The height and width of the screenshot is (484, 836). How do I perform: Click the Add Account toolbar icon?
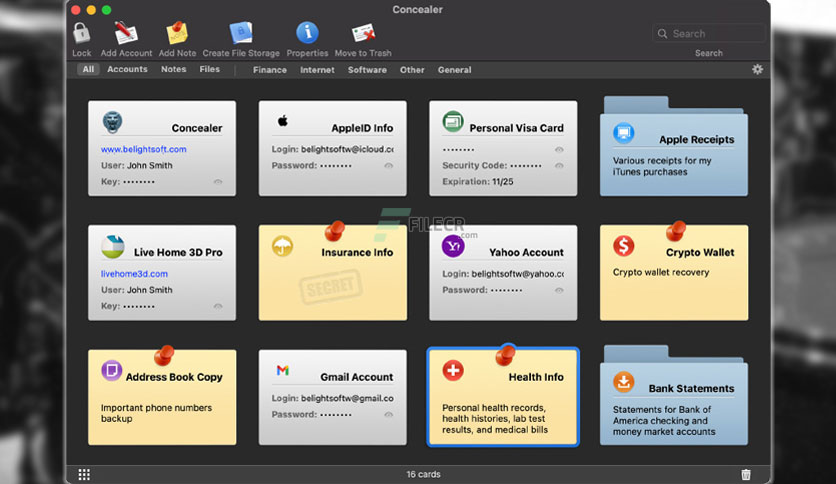(x=126, y=34)
